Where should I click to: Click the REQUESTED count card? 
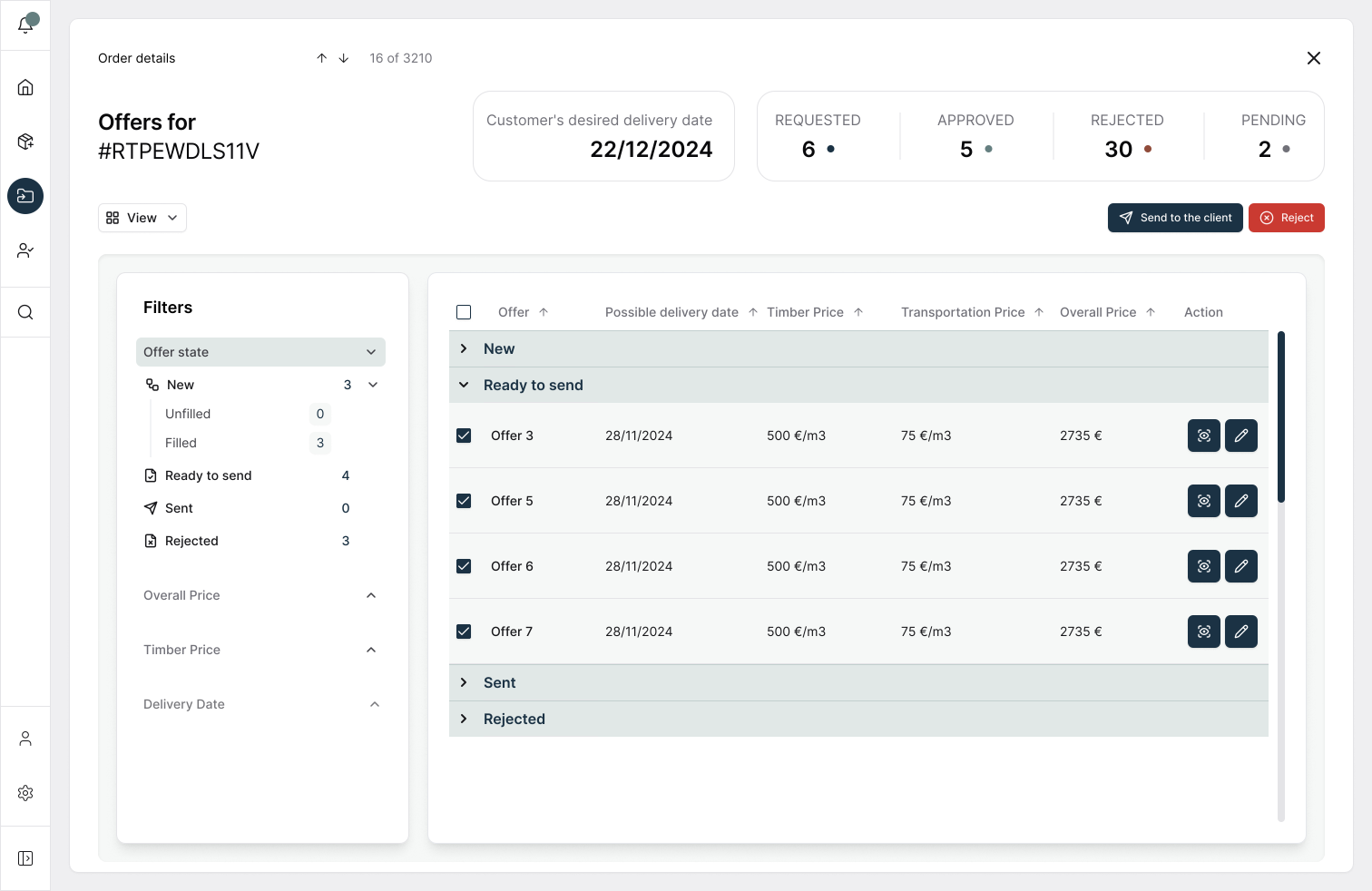[818, 136]
